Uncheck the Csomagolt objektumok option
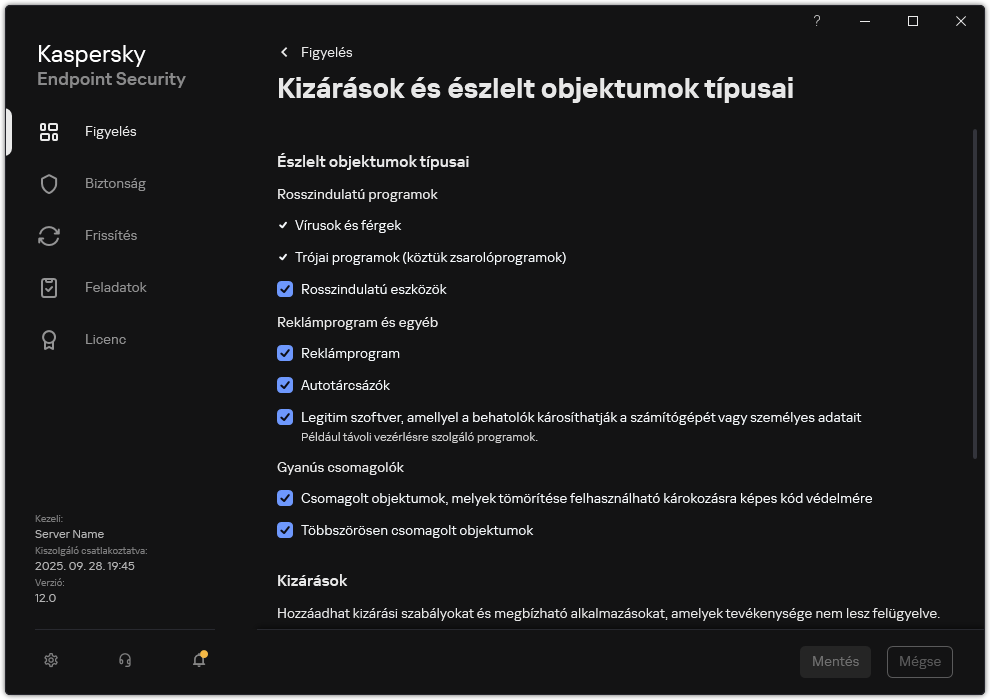This screenshot has width=990, height=700. 285,498
